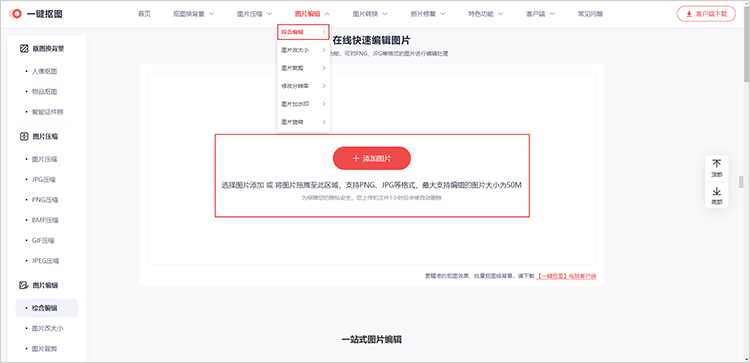Expand the 特色功能 top menu
The height and width of the screenshot is (363, 750).
tap(486, 14)
